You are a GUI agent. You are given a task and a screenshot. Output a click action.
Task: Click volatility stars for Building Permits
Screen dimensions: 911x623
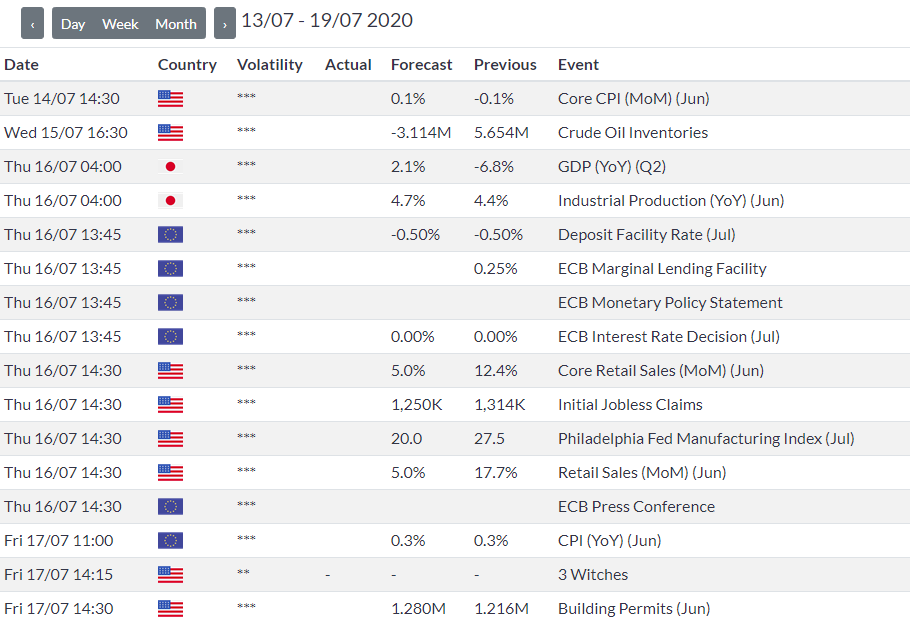tap(246, 609)
